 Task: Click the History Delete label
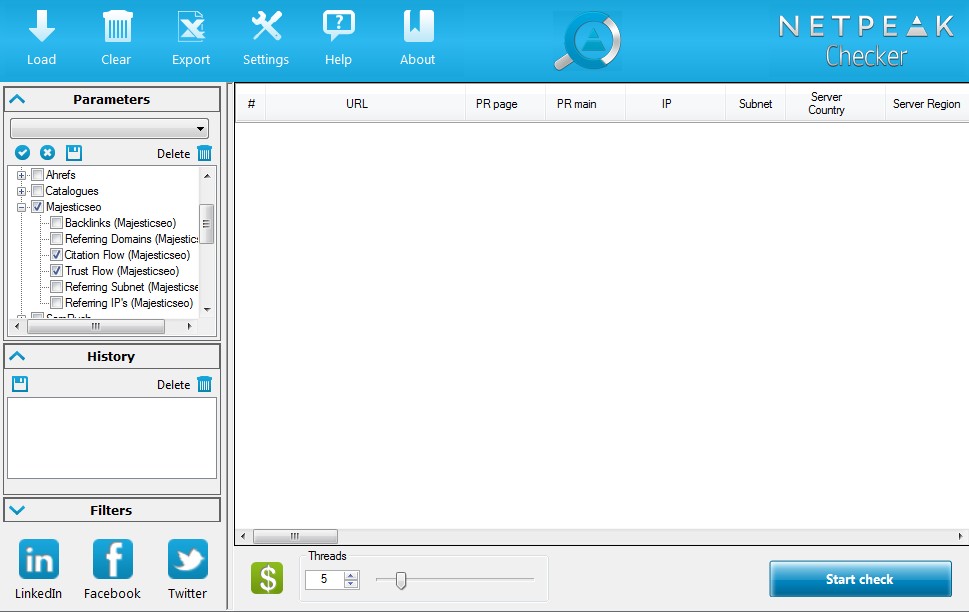tap(173, 385)
